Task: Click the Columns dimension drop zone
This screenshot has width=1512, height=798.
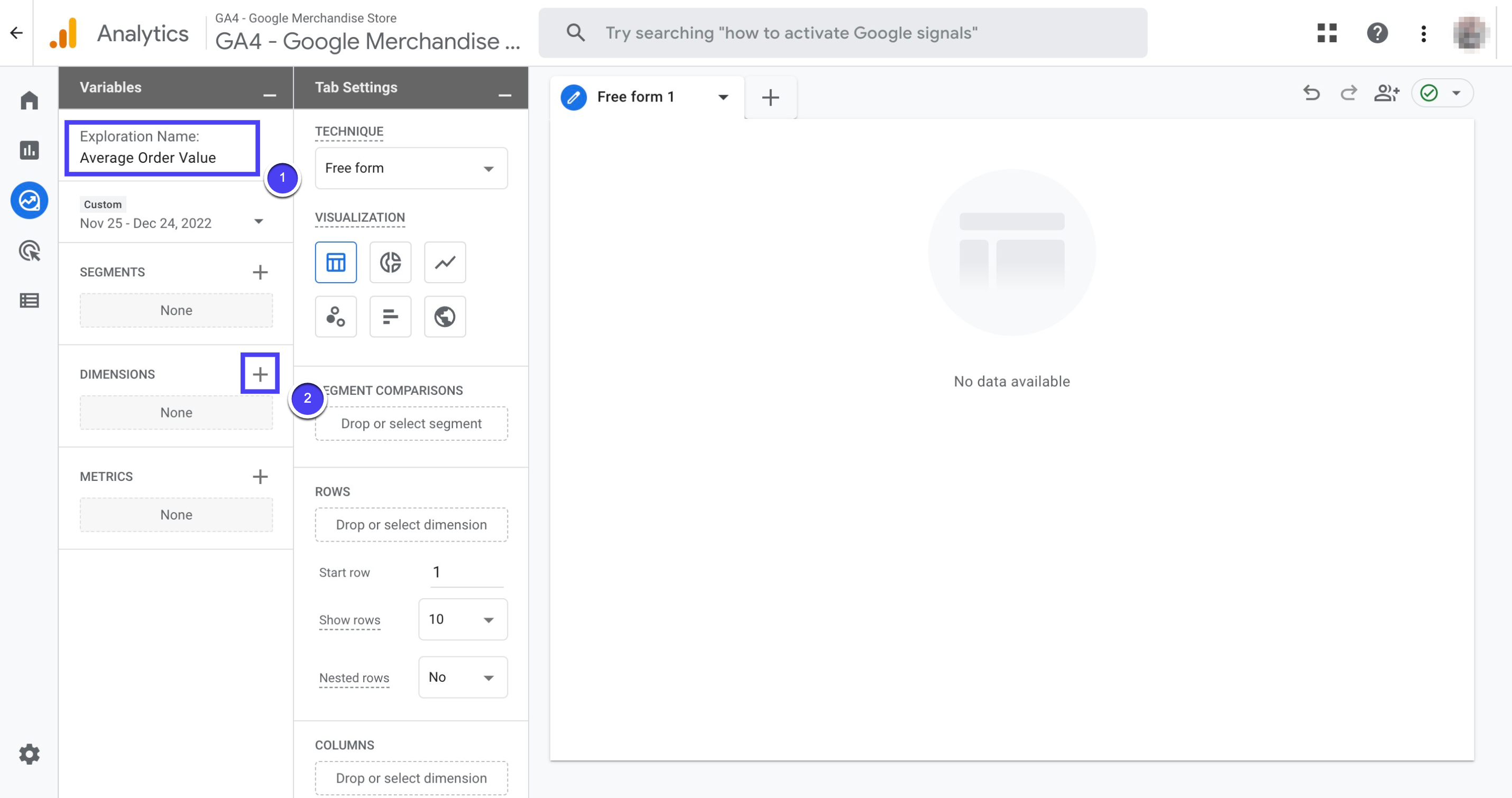Action: pyautogui.click(x=411, y=777)
